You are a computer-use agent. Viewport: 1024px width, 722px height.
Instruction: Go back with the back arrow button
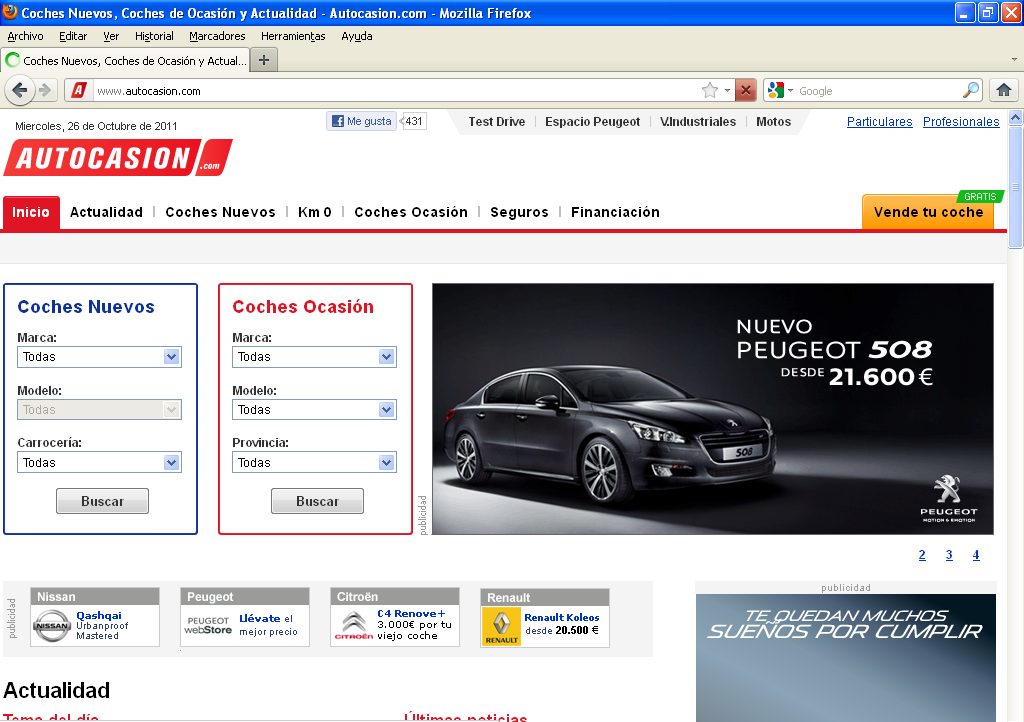coord(20,90)
